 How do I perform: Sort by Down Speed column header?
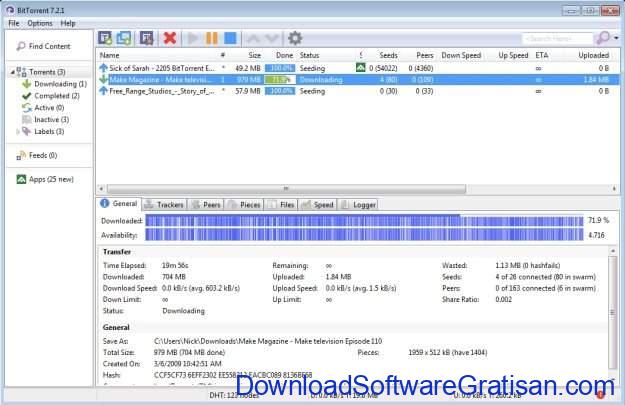click(461, 55)
